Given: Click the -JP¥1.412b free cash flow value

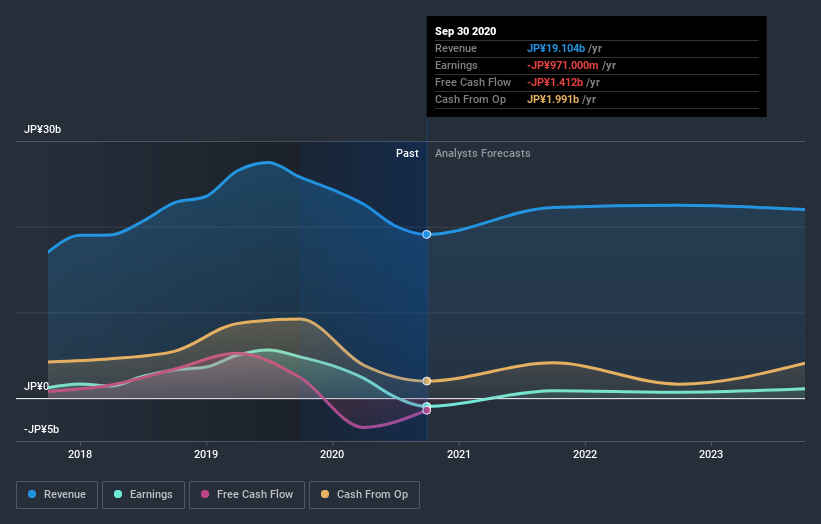Looking at the screenshot, I should click(555, 82).
